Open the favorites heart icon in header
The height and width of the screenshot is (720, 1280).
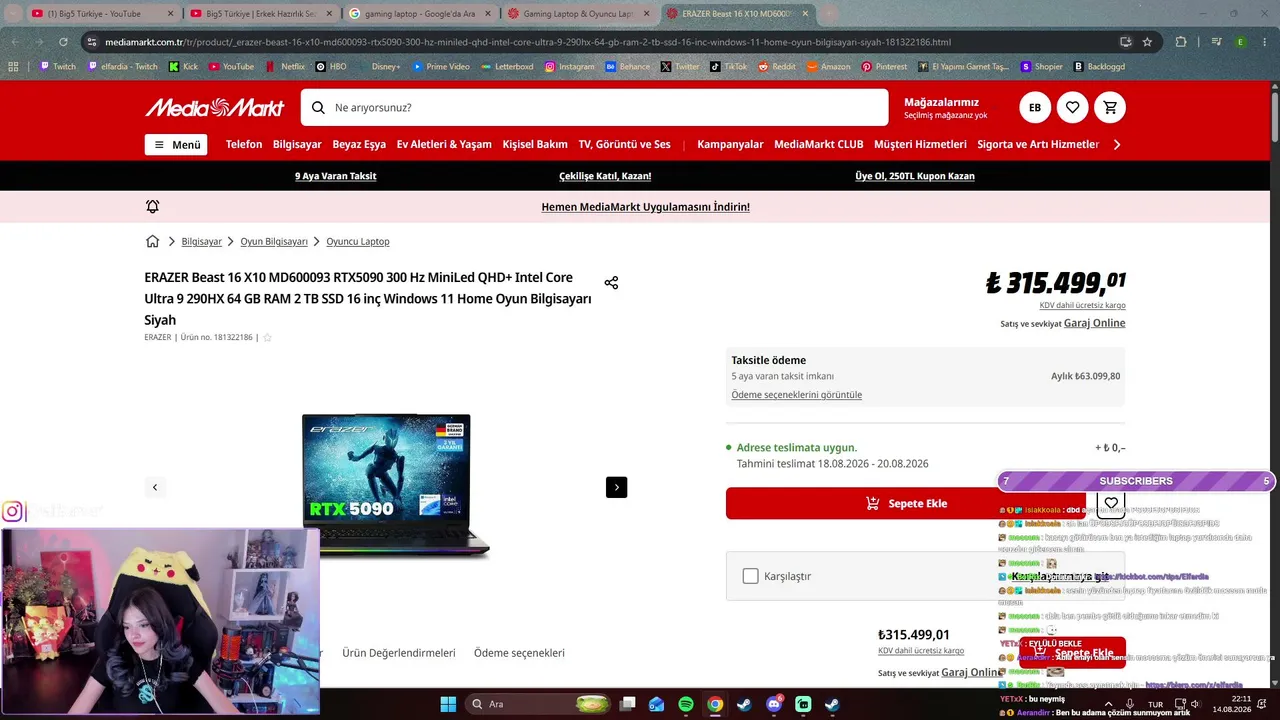click(1072, 107)
